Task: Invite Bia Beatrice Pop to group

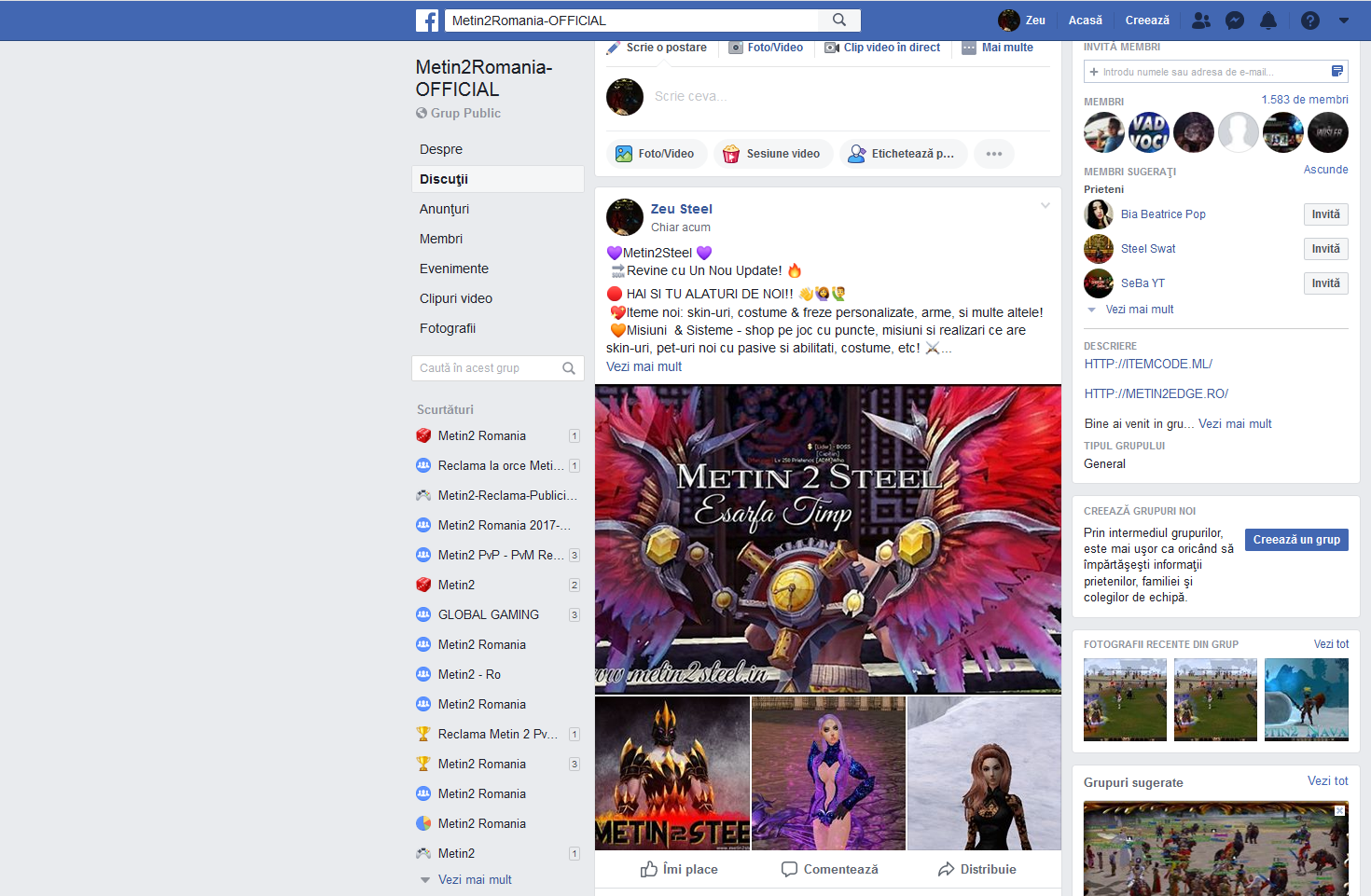Action: point(1325,214)
